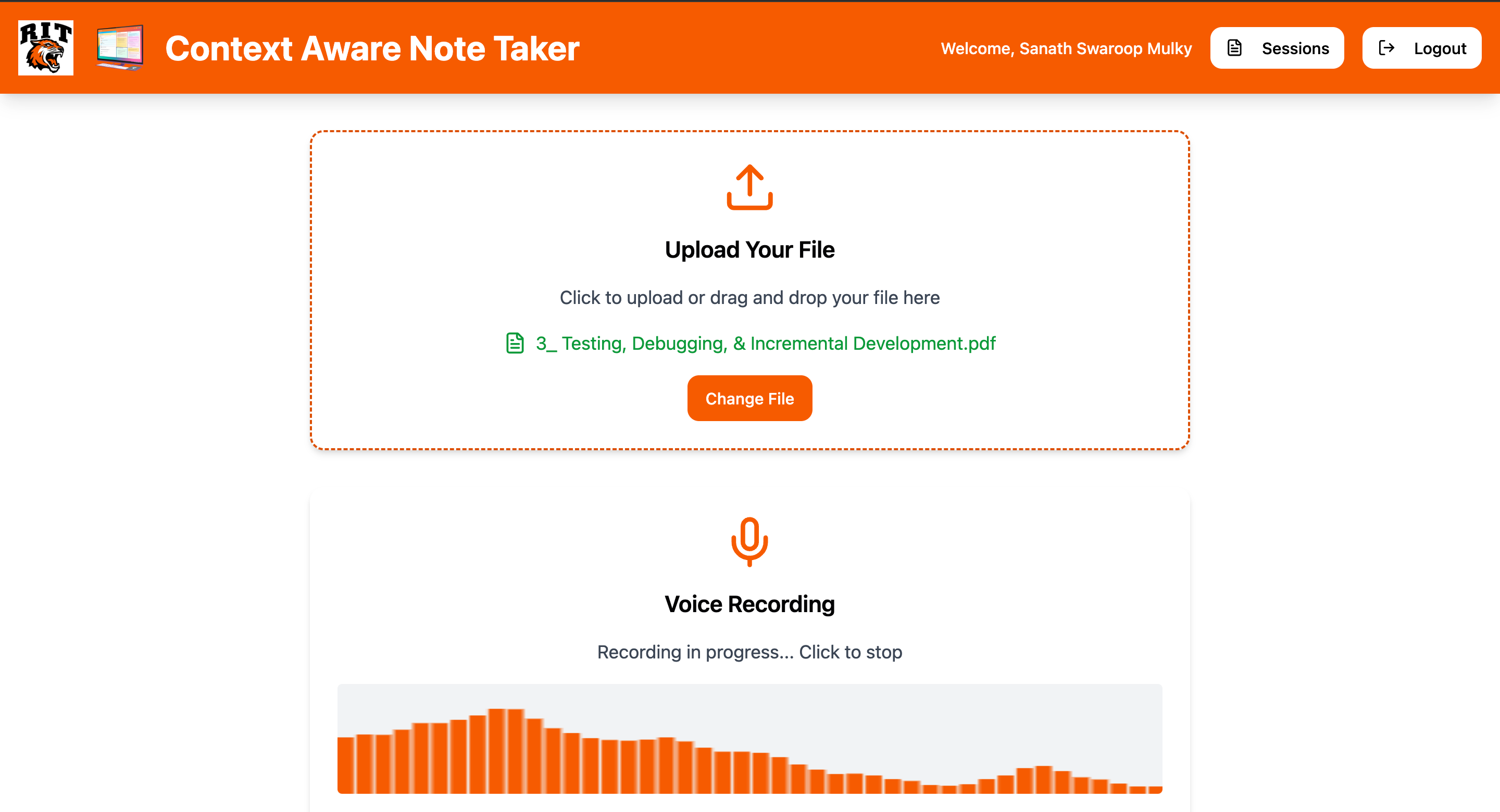This screenshot has width=1500, height=812.
Task: Click the drag and drop instruction text
Action: [749, 297]
